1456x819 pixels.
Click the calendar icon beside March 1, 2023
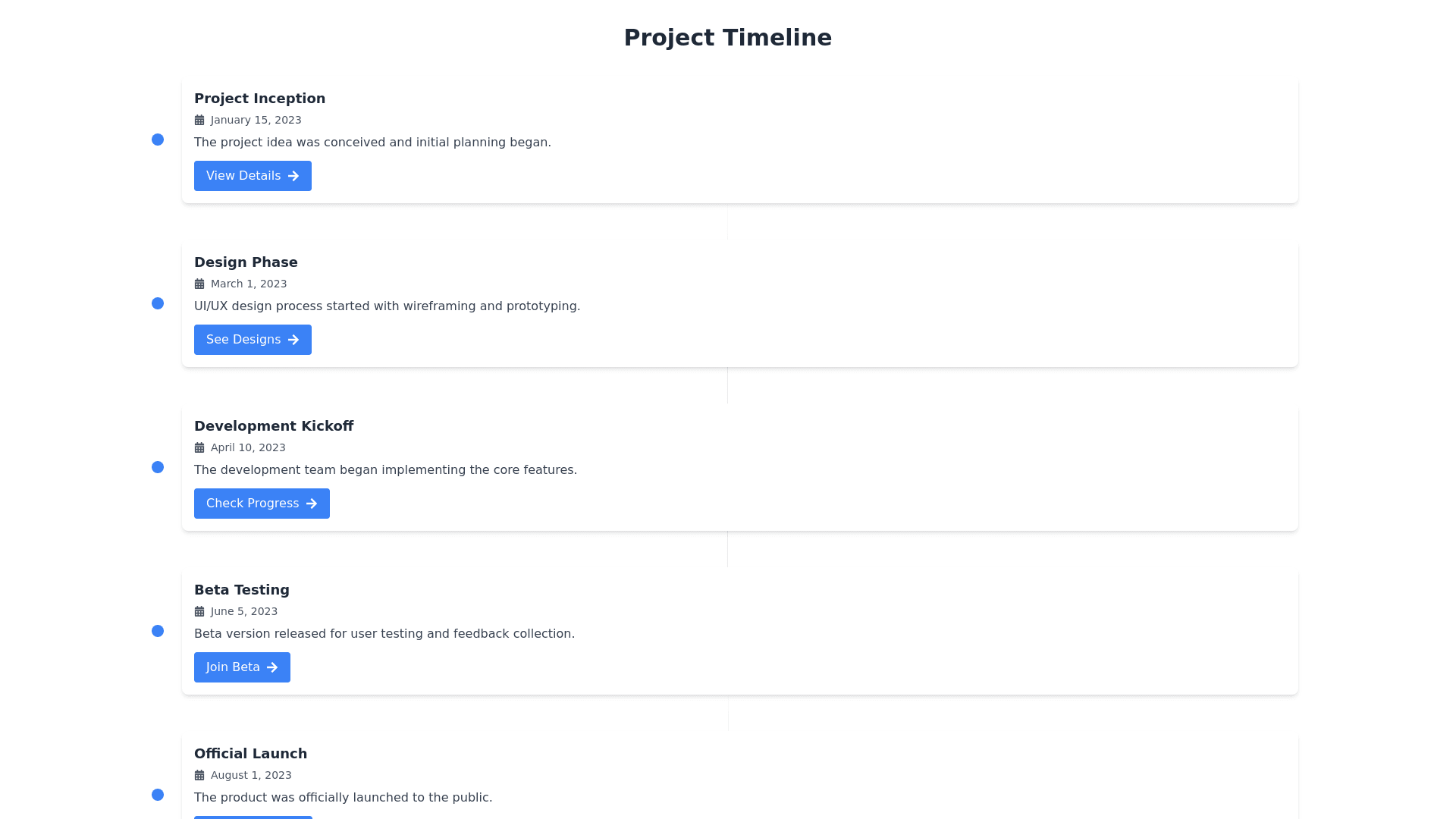[199, 283]
